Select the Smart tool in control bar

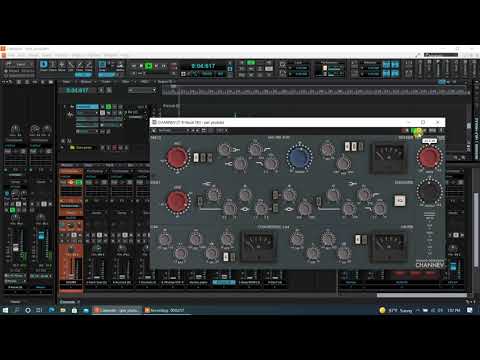coord(44,65)
